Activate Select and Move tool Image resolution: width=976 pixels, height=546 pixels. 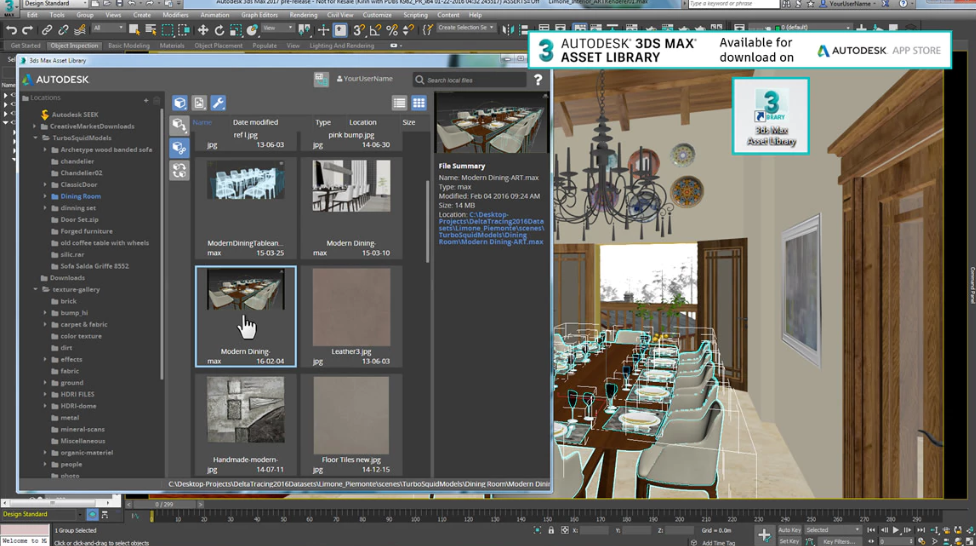(203, 30)
